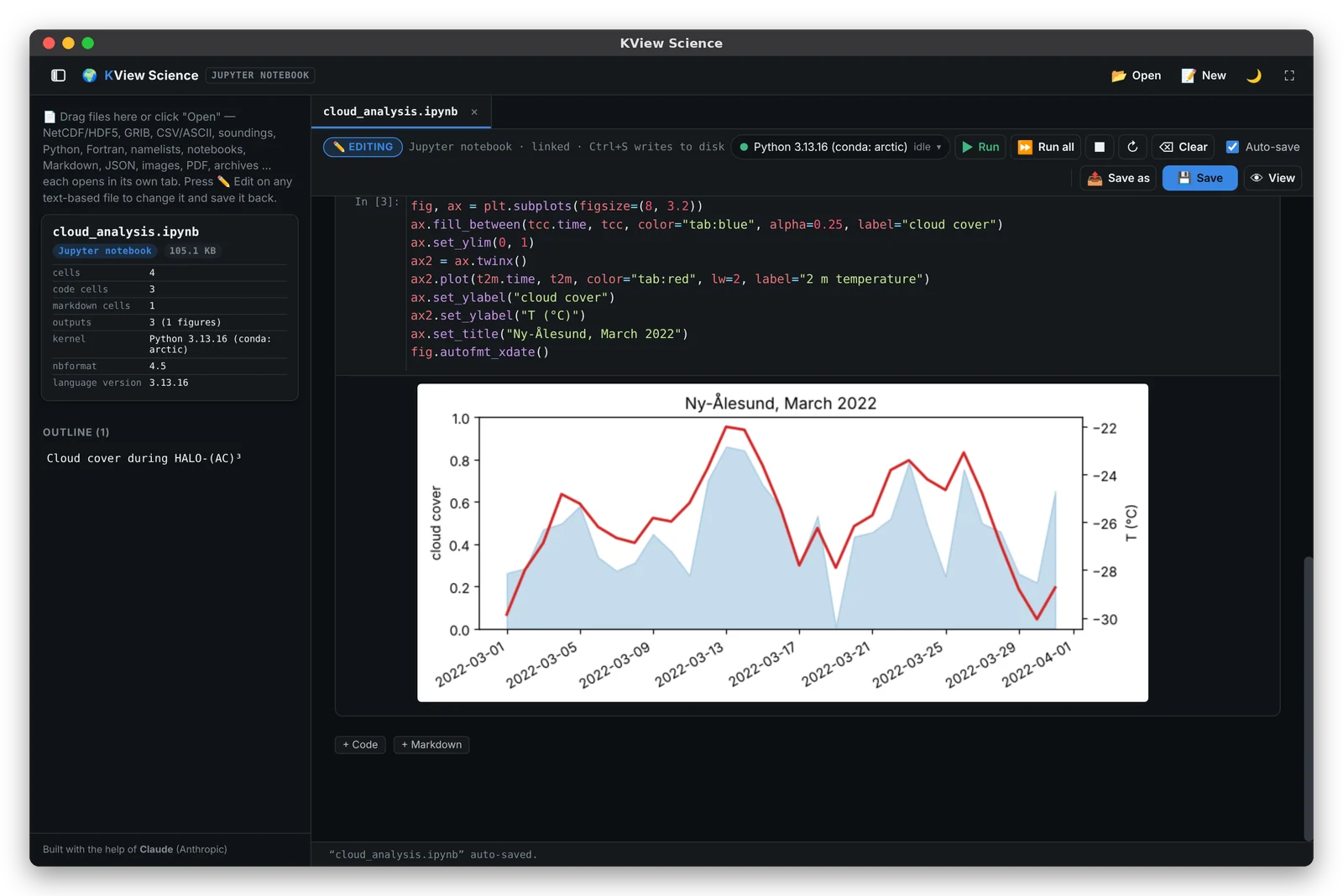The height and width of the screenshot is (896, 1343).
Task: Click the language version 3.13.16 value
Action: (x=169, y=383)
